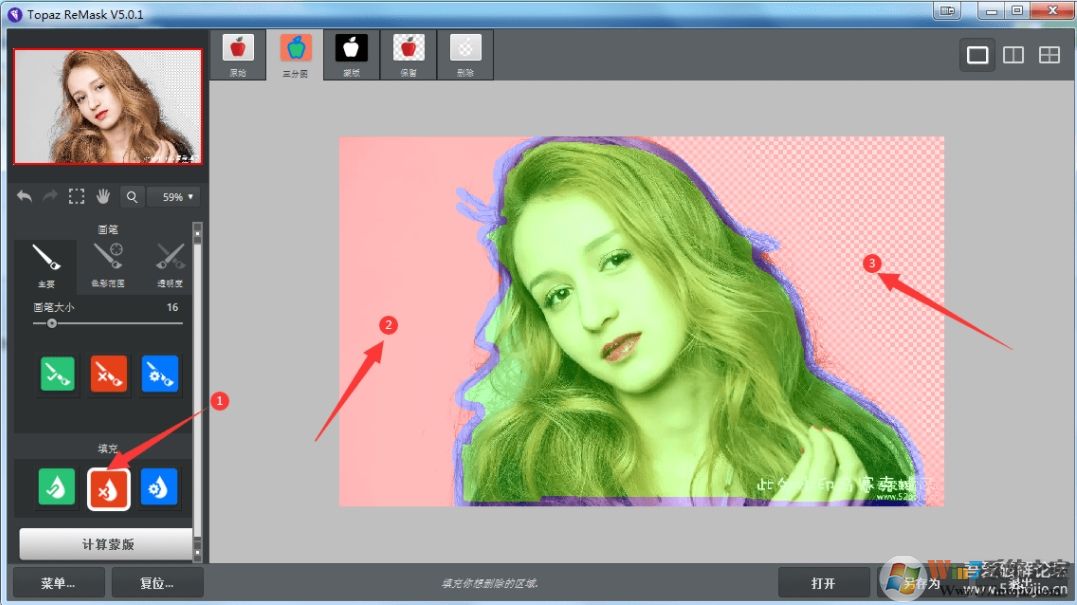The height and width of the screenshot is (605, 1077).
Task: Choose the blue fill-to-compute bucket
Action: tap(159, 487)
